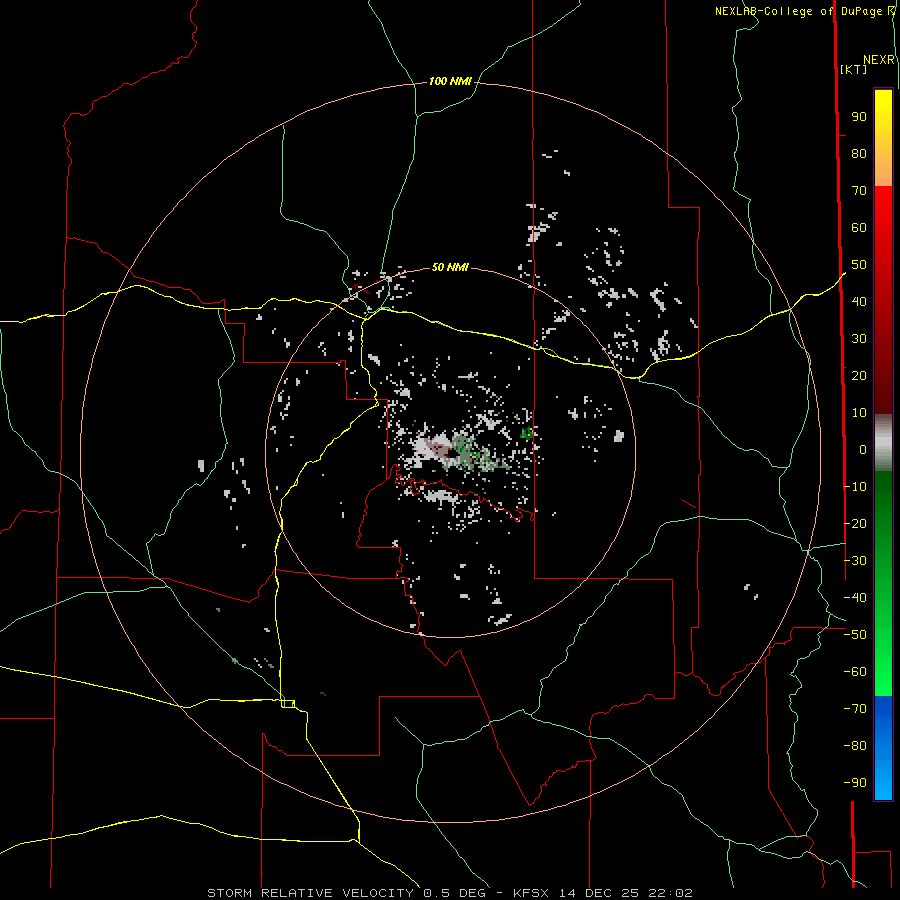Click the -20 value on the velocity scale
The width and height of the screenshot is (900, 900).
(x=855, y=524)
